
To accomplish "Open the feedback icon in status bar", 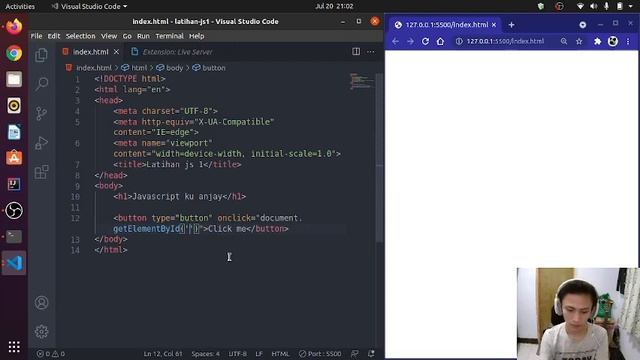I will click(x=355, y=353).
